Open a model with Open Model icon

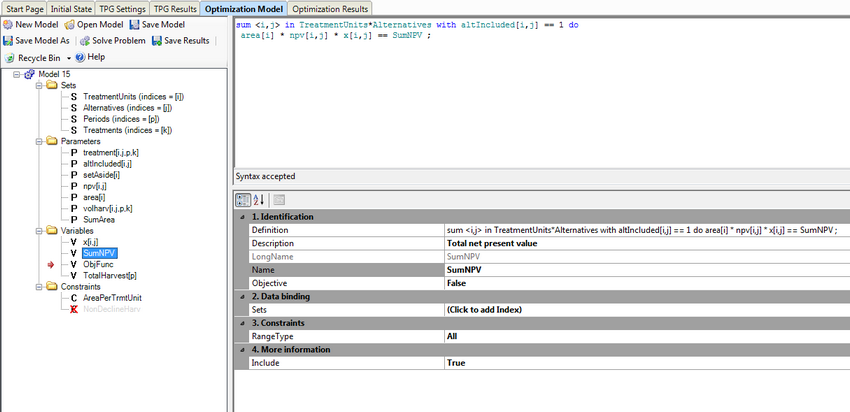[70, 24]
